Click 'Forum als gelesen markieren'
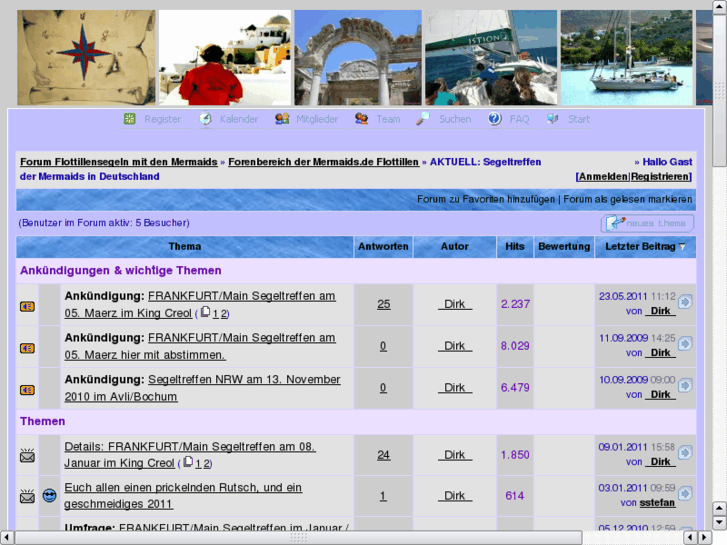This screenshot has height=545, width=727. pyautogui.click(x=627, y=199)
